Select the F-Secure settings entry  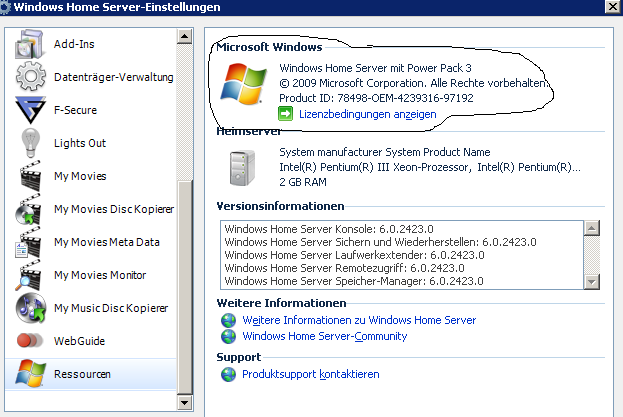(x=91, y=110)
